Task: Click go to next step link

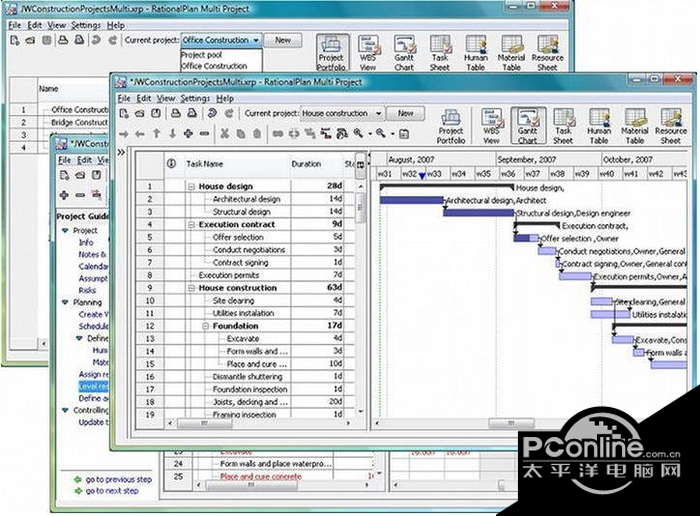Action: coord(112,491)
